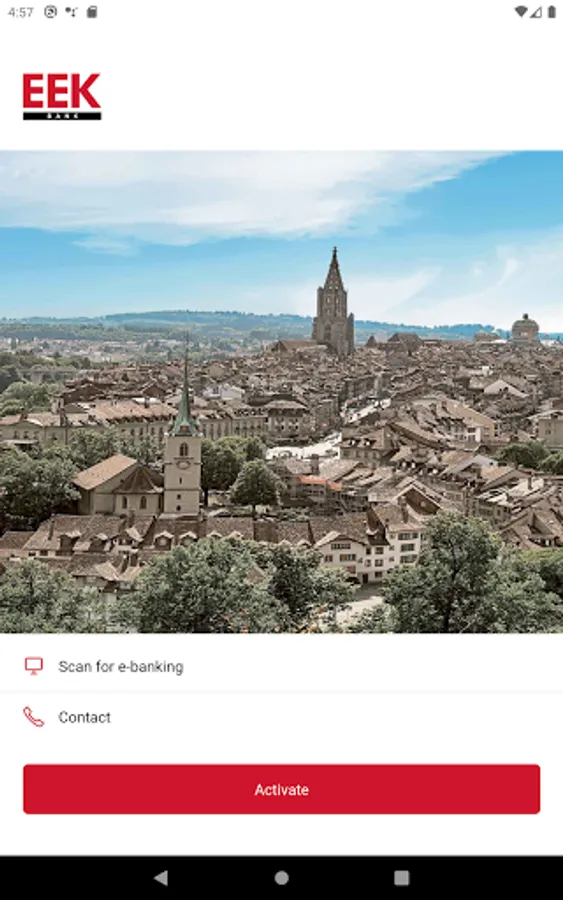Tap the 4:57 clock in status bar

pyautogui.click(x=21, y=12)
